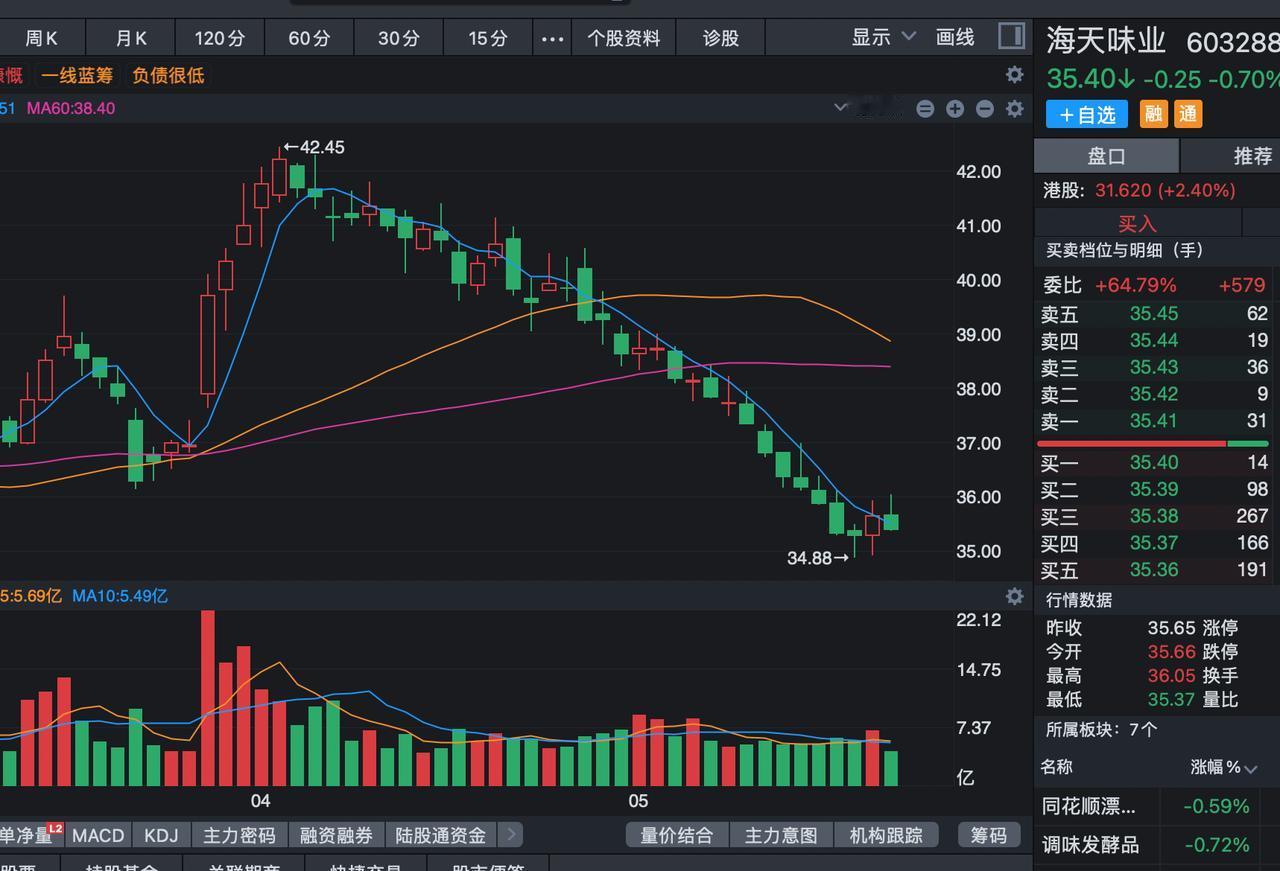Viewport: 1280px width, 871px height.
Task: Open settings gear beside the stock tags
Action: [x=1014, y=75]
